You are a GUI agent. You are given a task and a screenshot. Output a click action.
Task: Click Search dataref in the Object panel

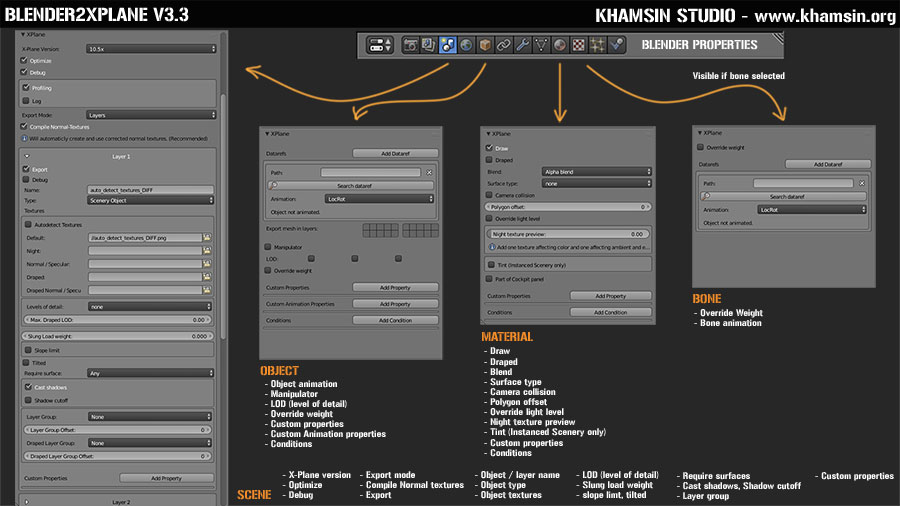click(x=351, y=186)
